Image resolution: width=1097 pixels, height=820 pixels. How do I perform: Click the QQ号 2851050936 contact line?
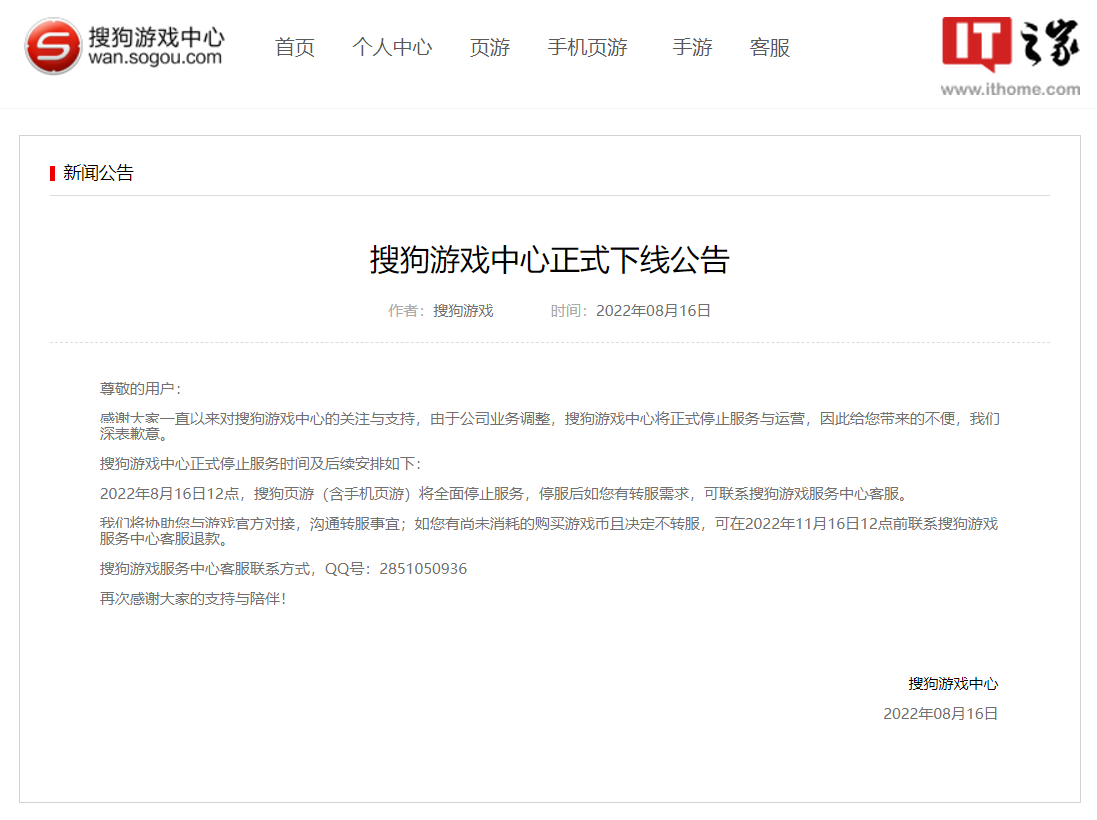[x=283, y=569]
